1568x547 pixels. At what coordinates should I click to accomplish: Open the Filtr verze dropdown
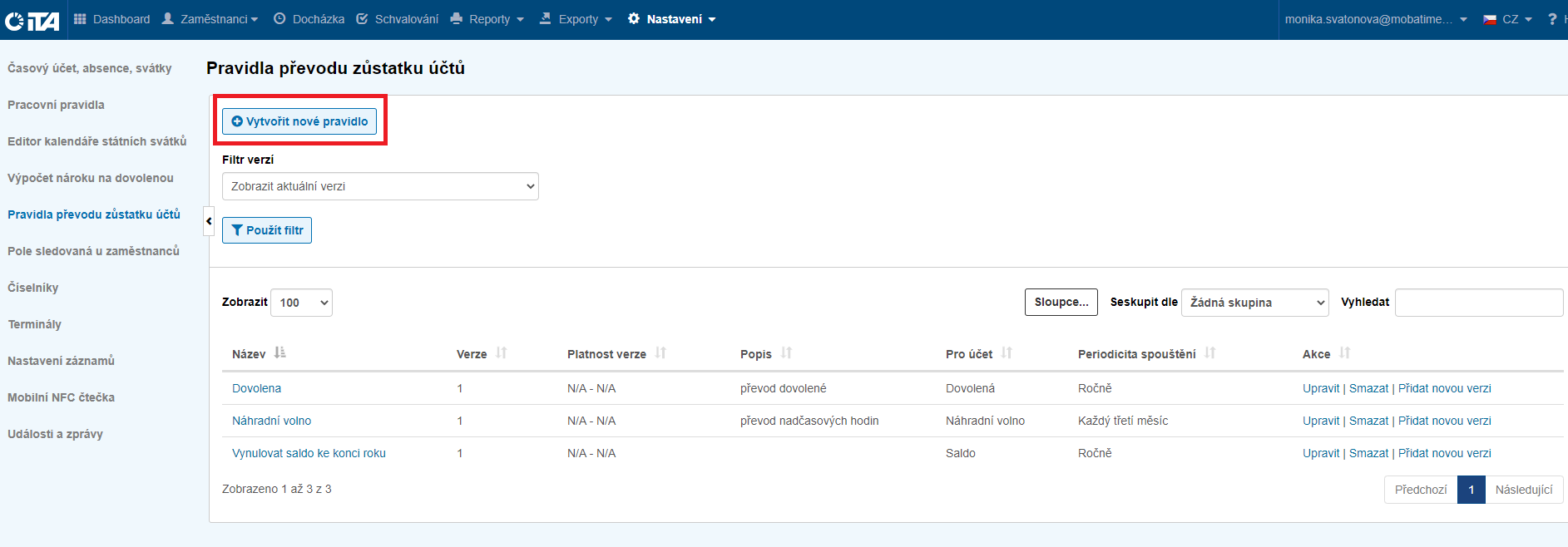(x=380, y=186)
